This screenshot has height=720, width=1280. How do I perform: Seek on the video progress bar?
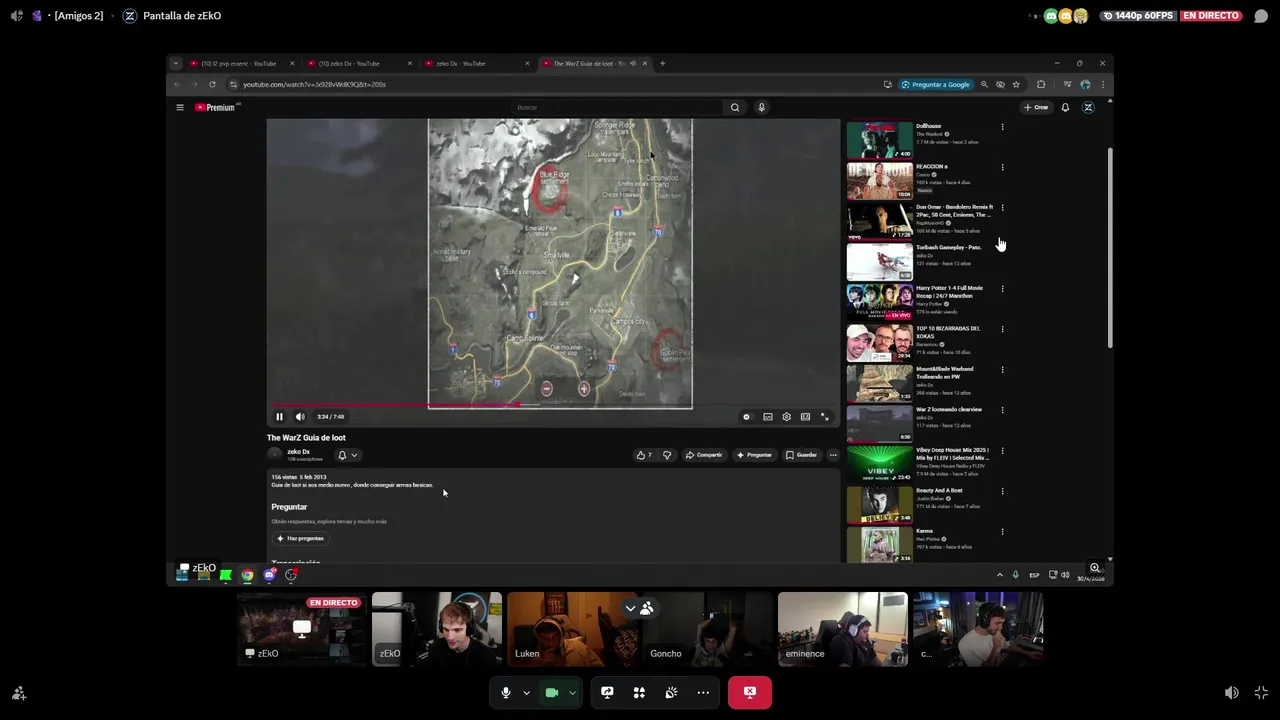tap(553, 405)
